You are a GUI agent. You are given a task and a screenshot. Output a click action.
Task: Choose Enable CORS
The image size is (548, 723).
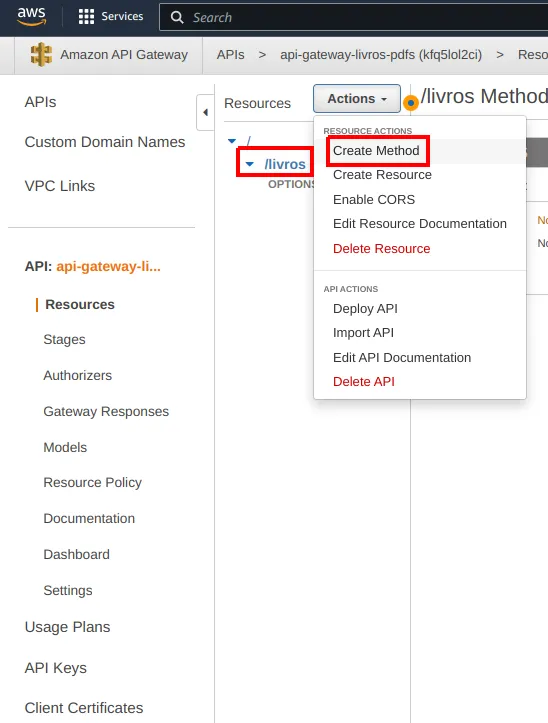[x=374, y=200]
